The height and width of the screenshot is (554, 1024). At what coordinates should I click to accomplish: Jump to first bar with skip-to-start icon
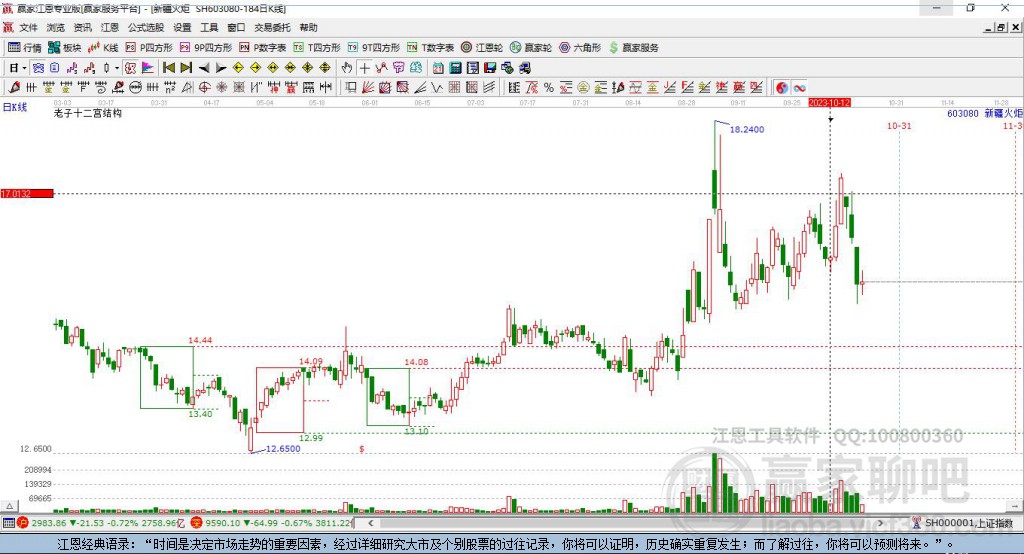[168, 68]
